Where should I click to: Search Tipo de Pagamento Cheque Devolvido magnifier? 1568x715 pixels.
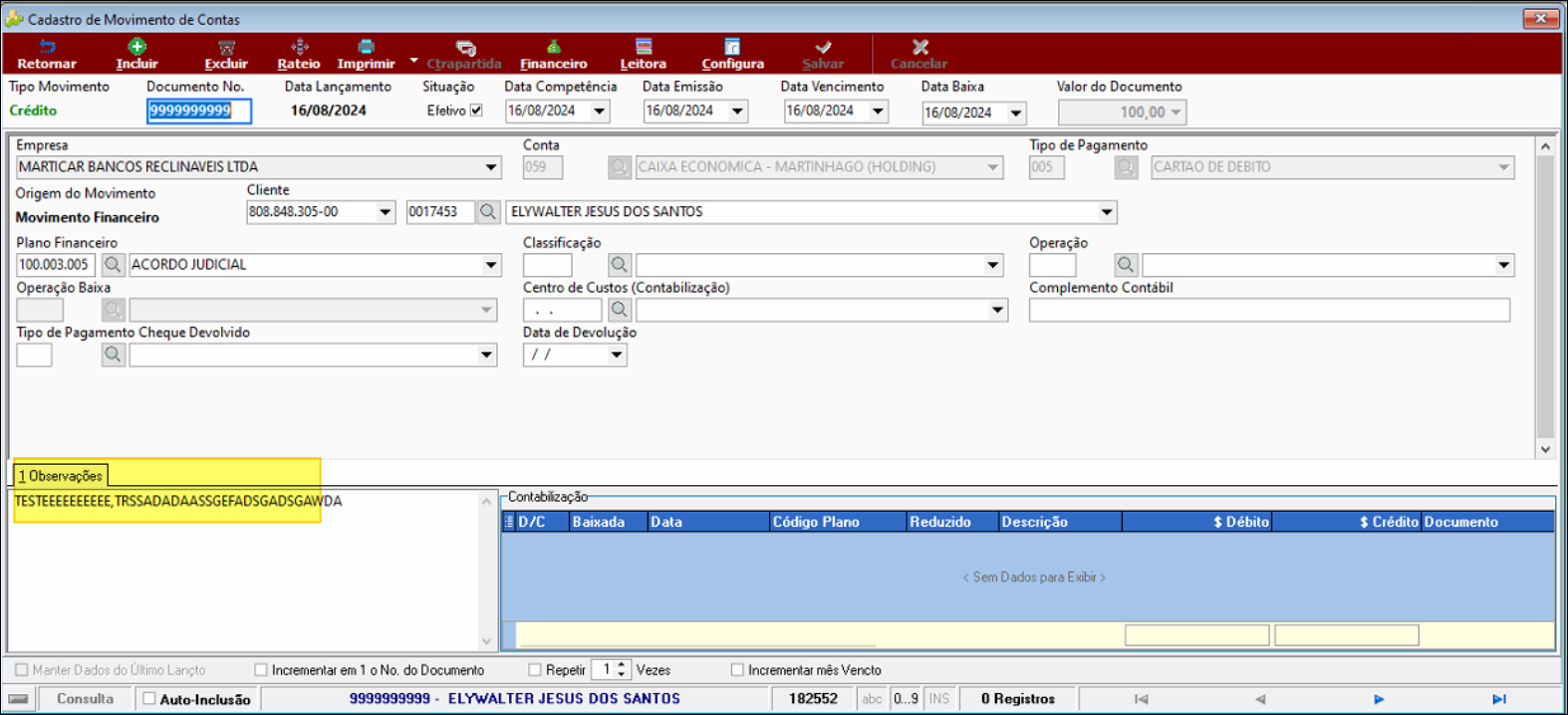tap(114, 355)
